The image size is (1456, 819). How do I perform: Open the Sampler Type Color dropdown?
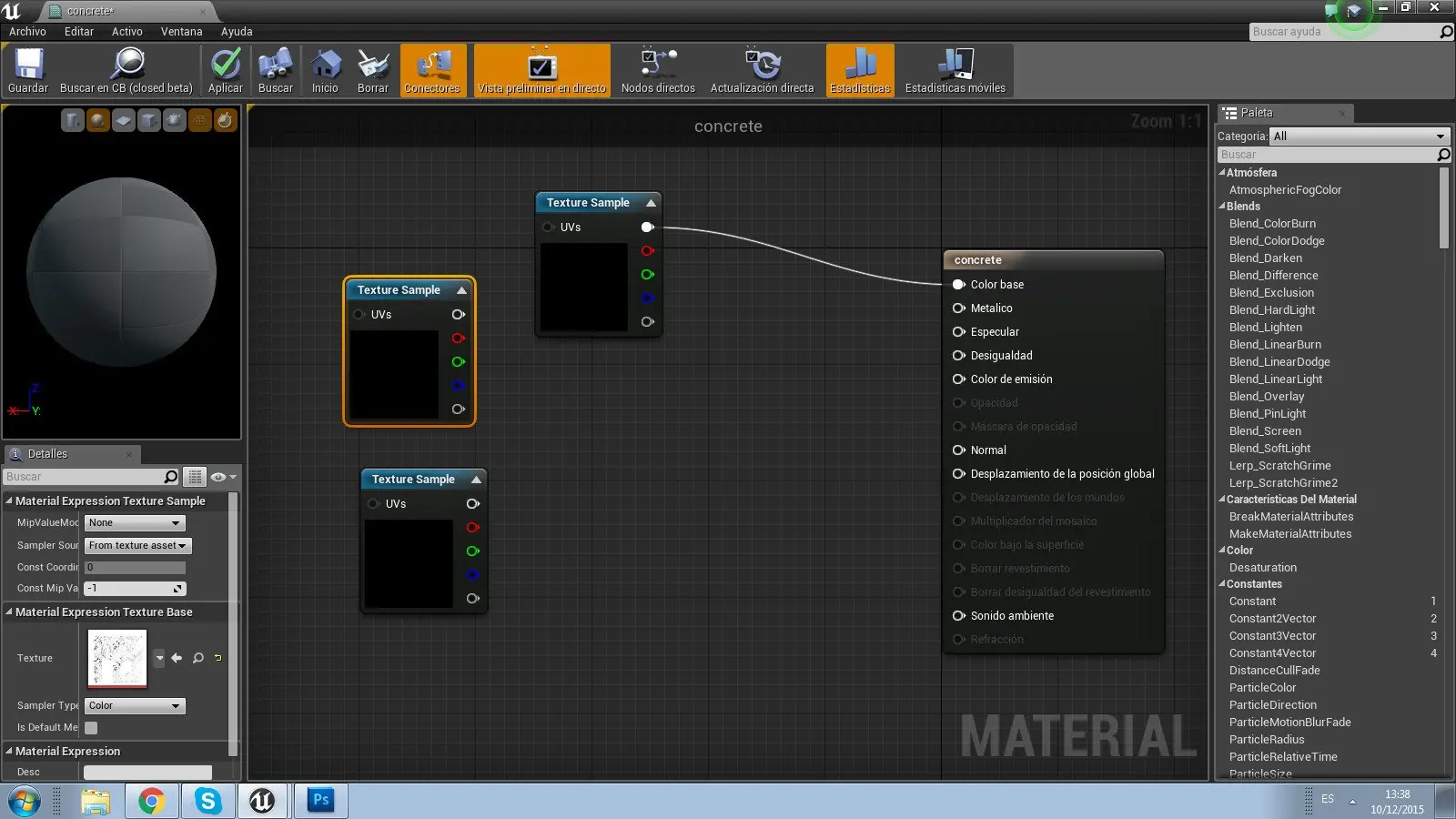[x=135, y=706]
